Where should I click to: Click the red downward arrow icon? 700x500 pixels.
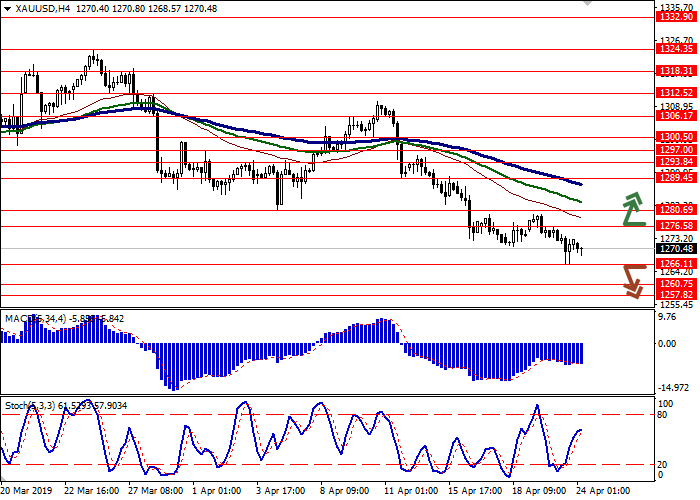point(632,280)
